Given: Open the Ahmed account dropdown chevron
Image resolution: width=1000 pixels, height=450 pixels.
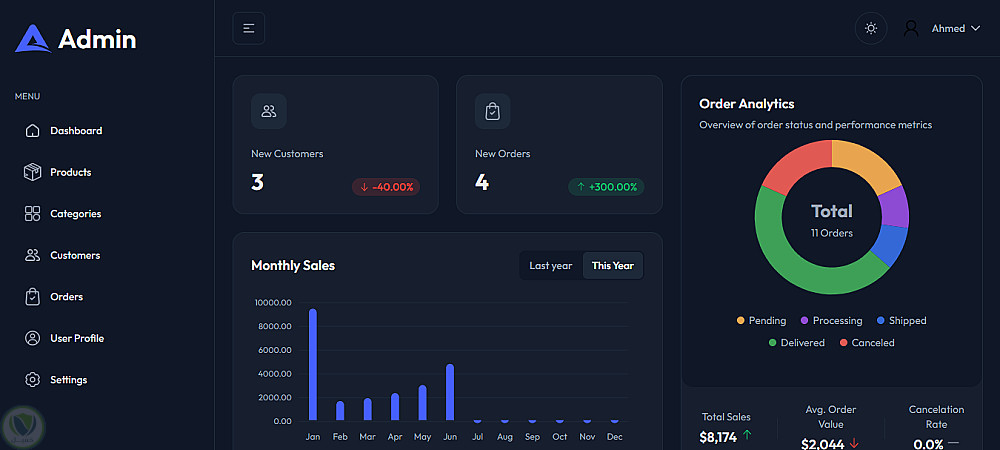Looking at the screenshot, I should 975,28.
